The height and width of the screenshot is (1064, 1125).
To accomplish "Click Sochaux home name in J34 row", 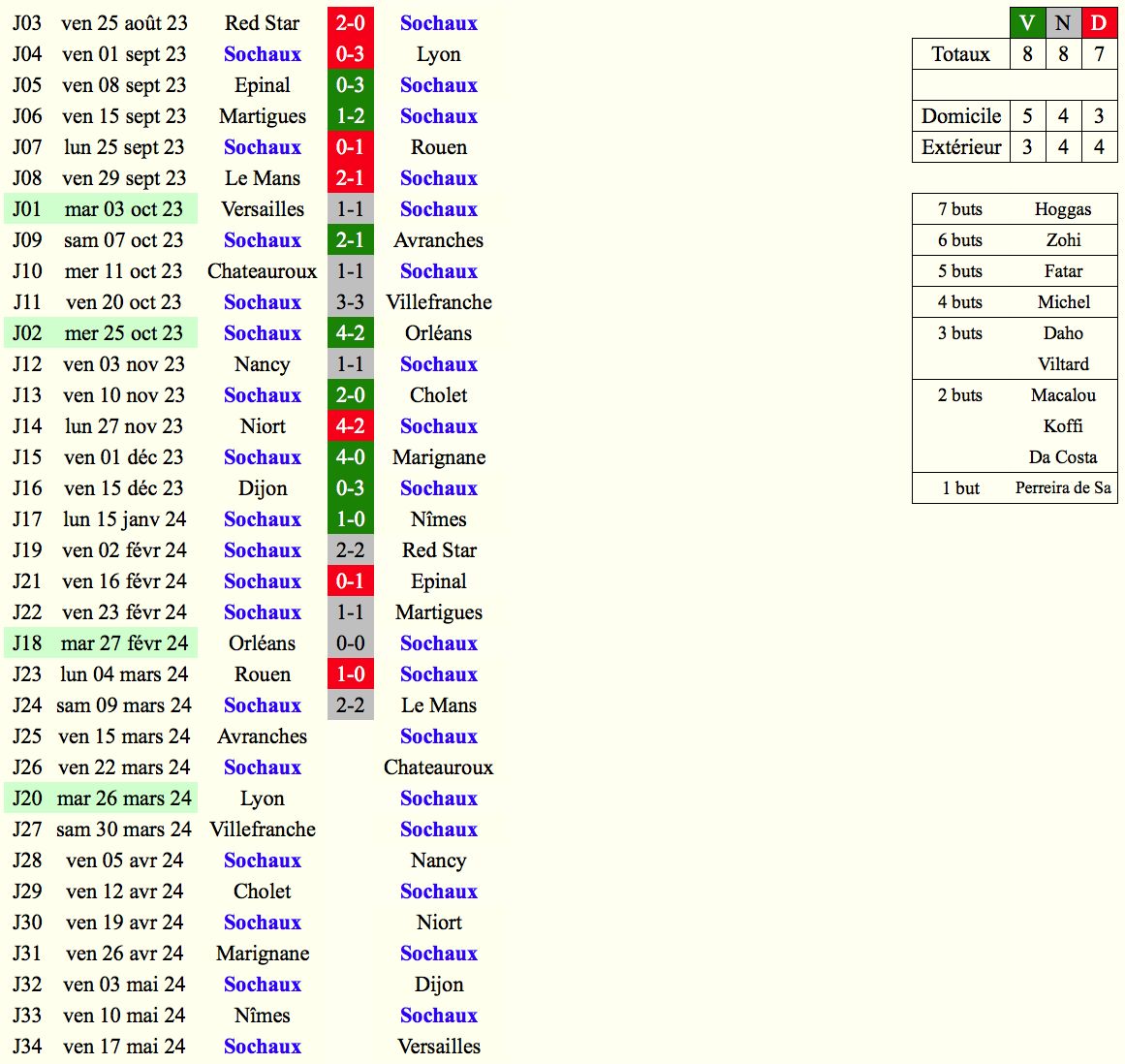I will pyautogui.click(x=263, y=1046).
